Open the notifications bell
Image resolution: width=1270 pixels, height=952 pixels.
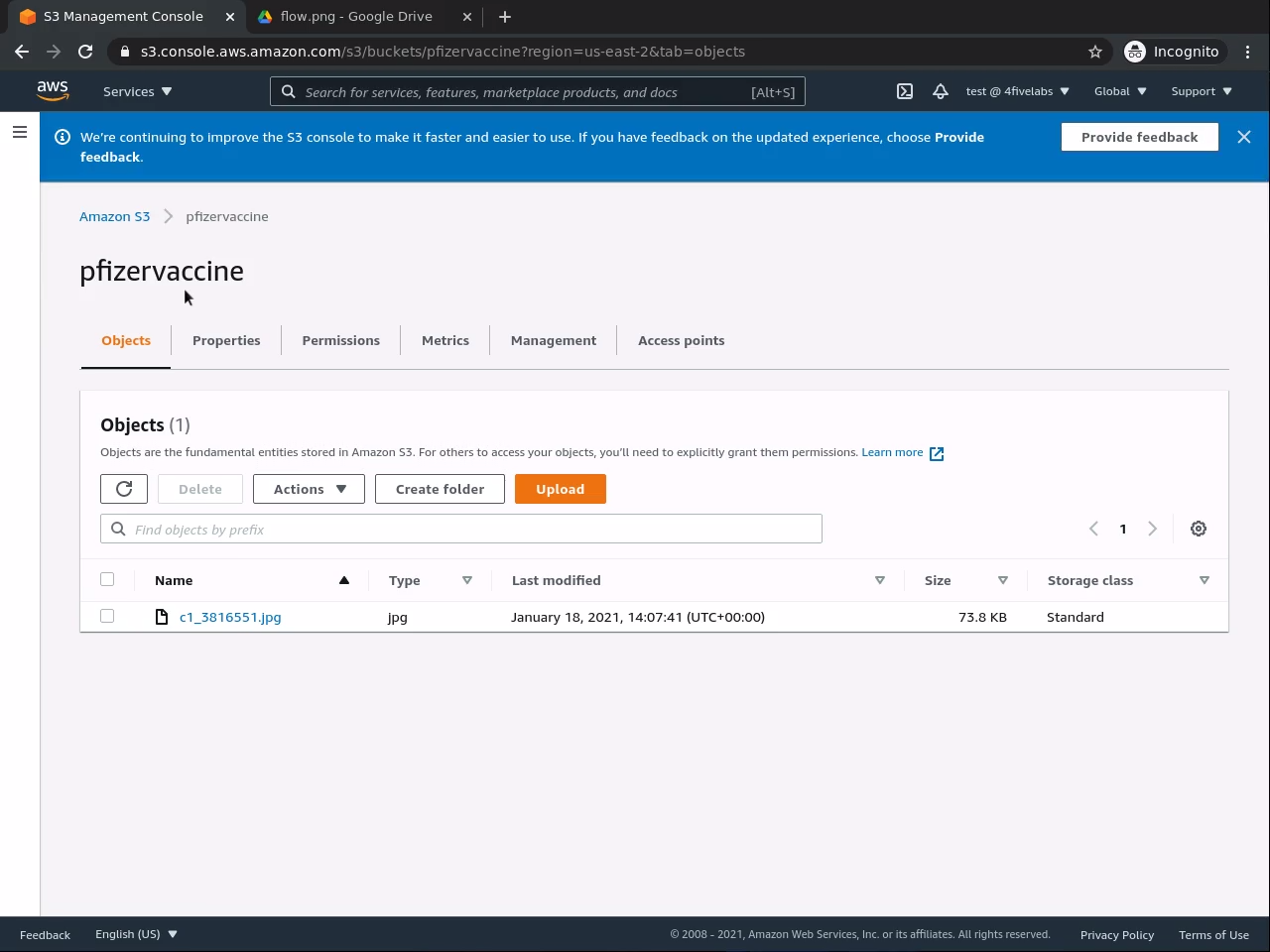pos(941,91)
